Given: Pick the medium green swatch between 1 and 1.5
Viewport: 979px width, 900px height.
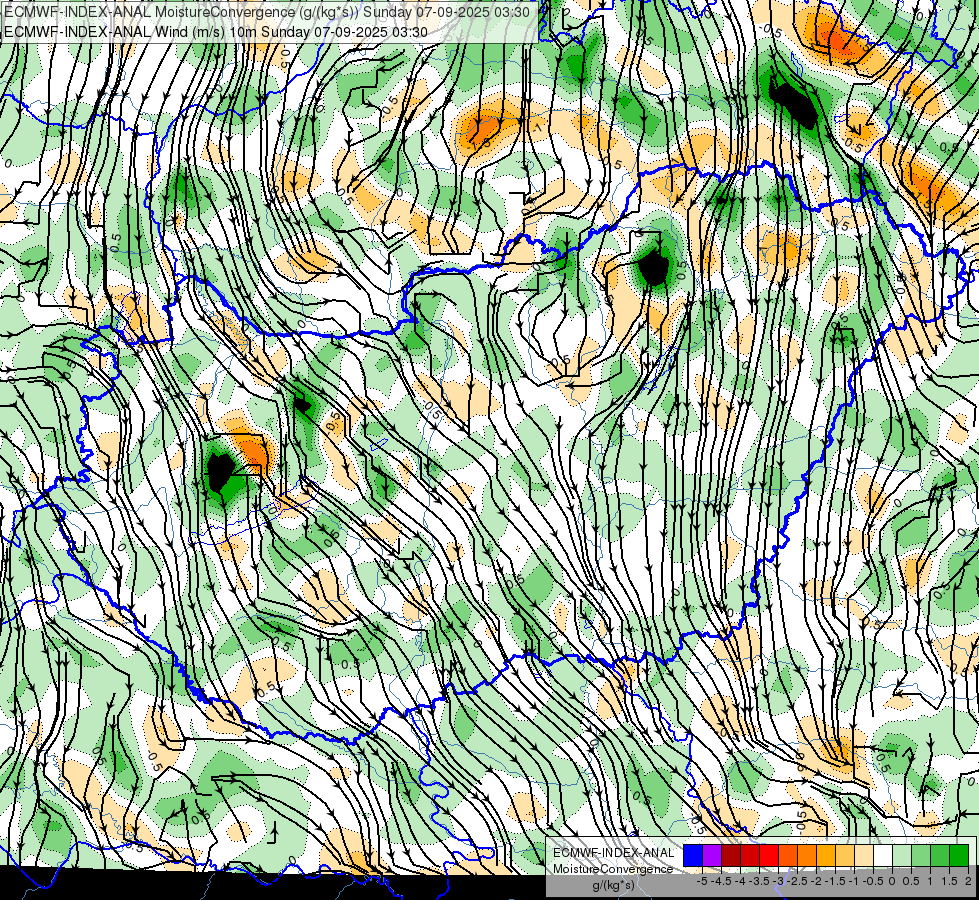Looking at the screenshot, I should coord(941,855).
